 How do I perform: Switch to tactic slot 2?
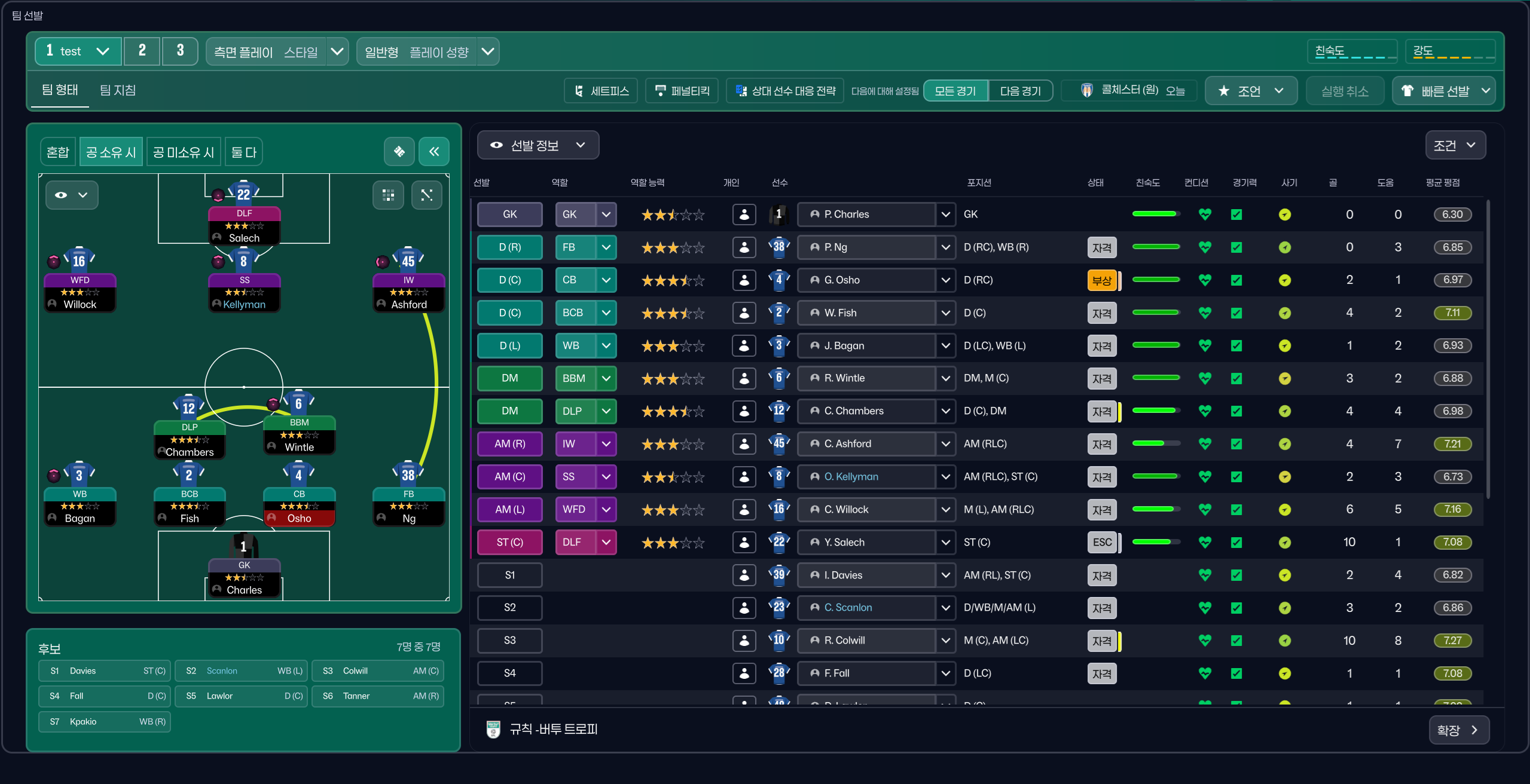coord(142,51)
